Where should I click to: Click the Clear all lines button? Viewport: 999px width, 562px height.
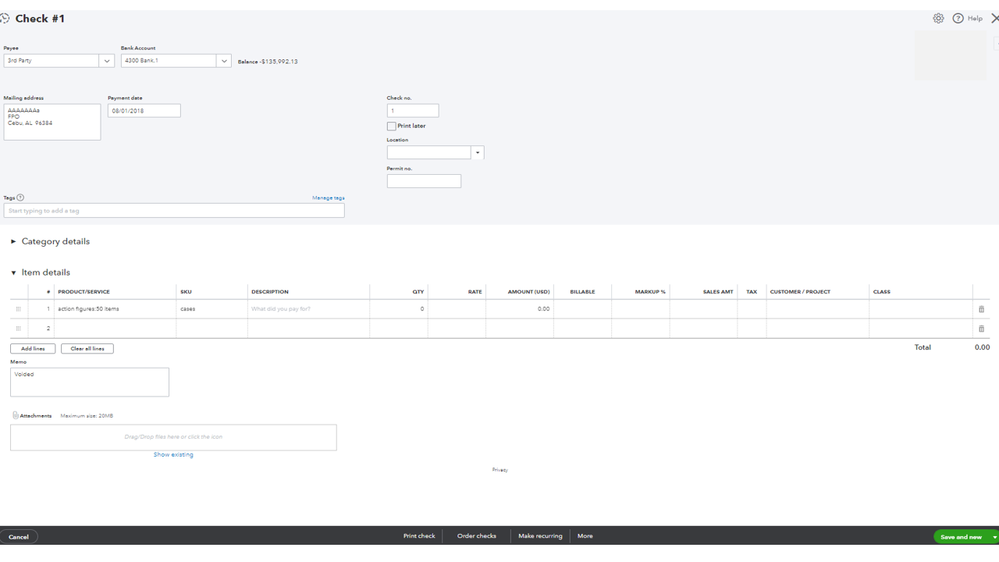[87, 349]
